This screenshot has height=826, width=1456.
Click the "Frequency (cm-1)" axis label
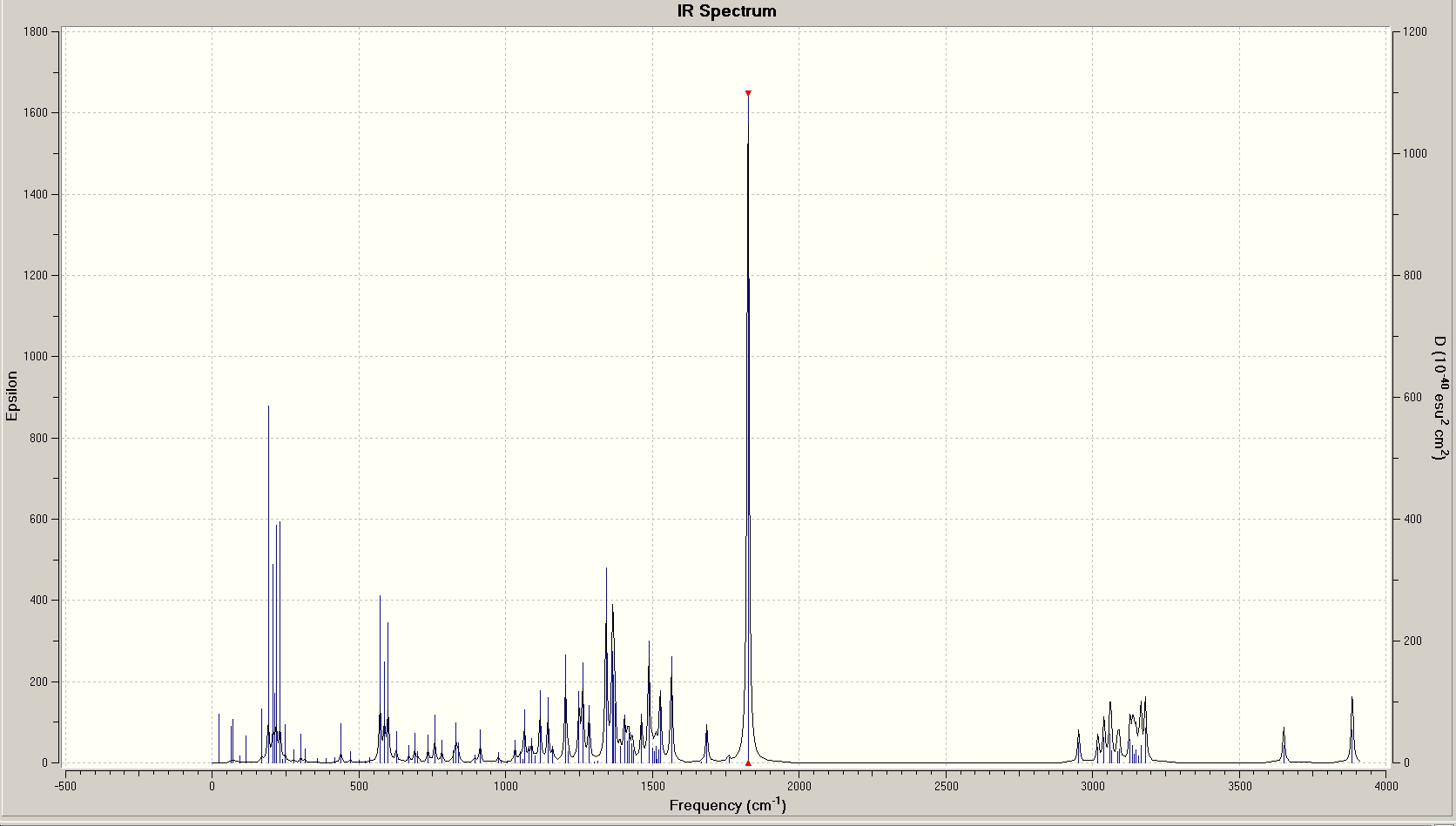coord(727,805)
